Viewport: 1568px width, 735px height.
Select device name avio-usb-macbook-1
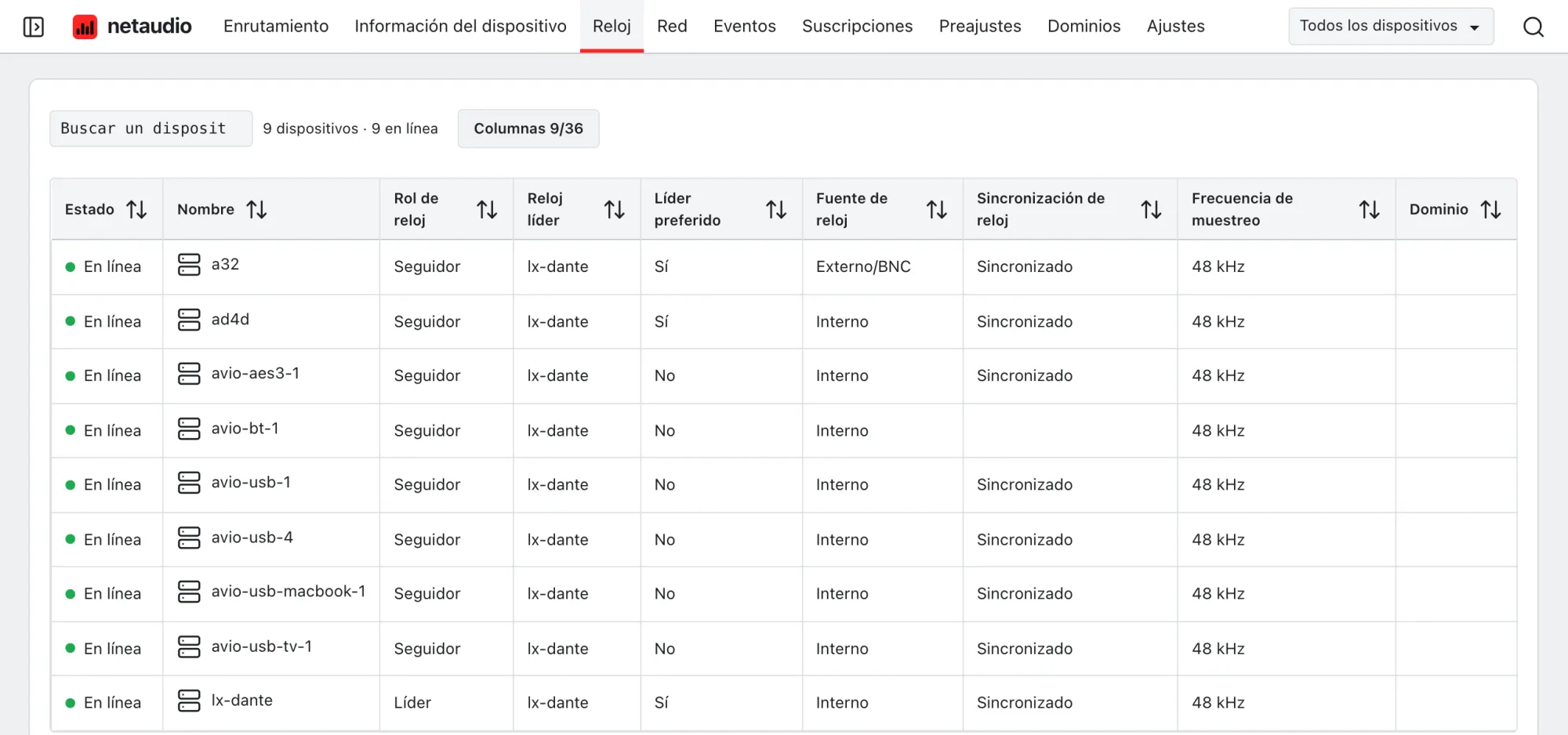pos(289,591)
